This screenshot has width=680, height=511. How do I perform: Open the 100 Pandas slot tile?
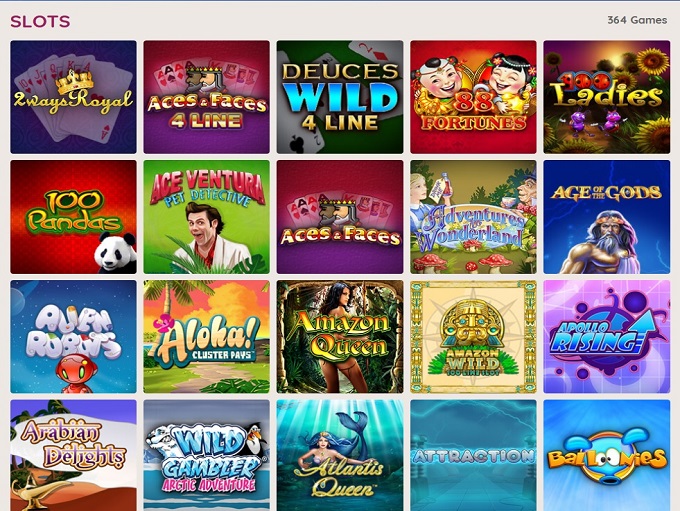pos(73,217)
